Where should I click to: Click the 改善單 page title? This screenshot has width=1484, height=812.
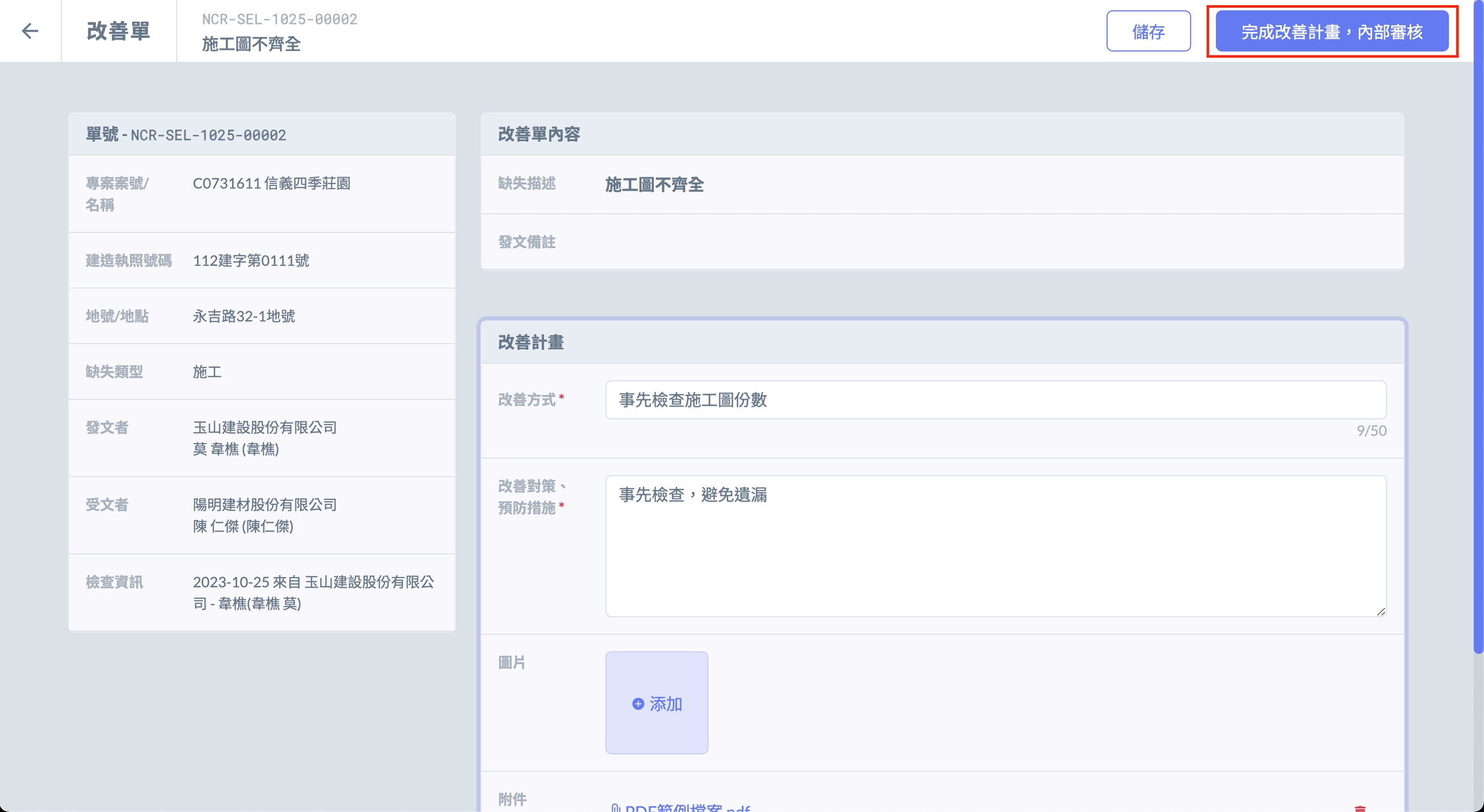tap(119, 31)
